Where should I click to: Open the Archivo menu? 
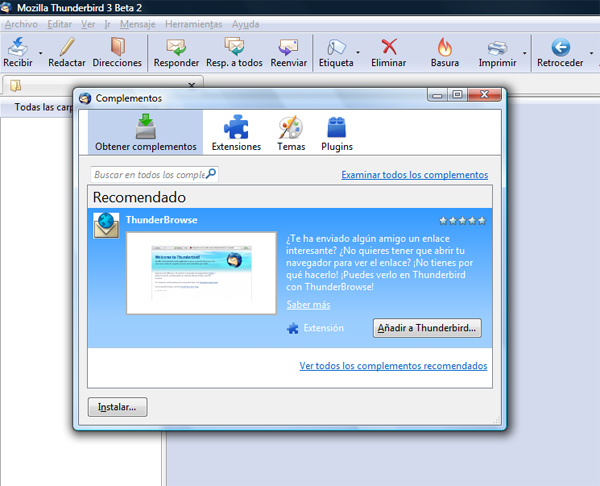point(21,24)
